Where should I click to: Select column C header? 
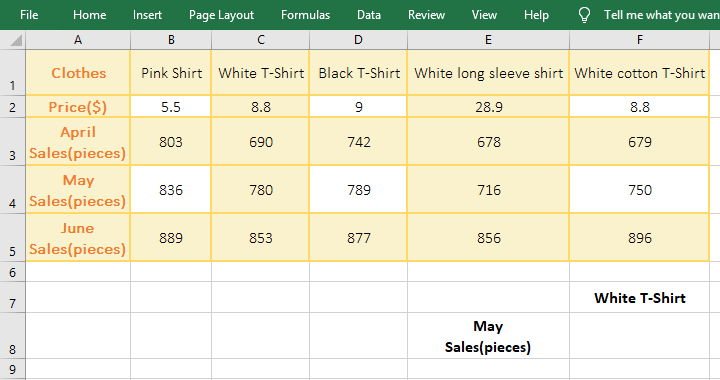point(260,40)
